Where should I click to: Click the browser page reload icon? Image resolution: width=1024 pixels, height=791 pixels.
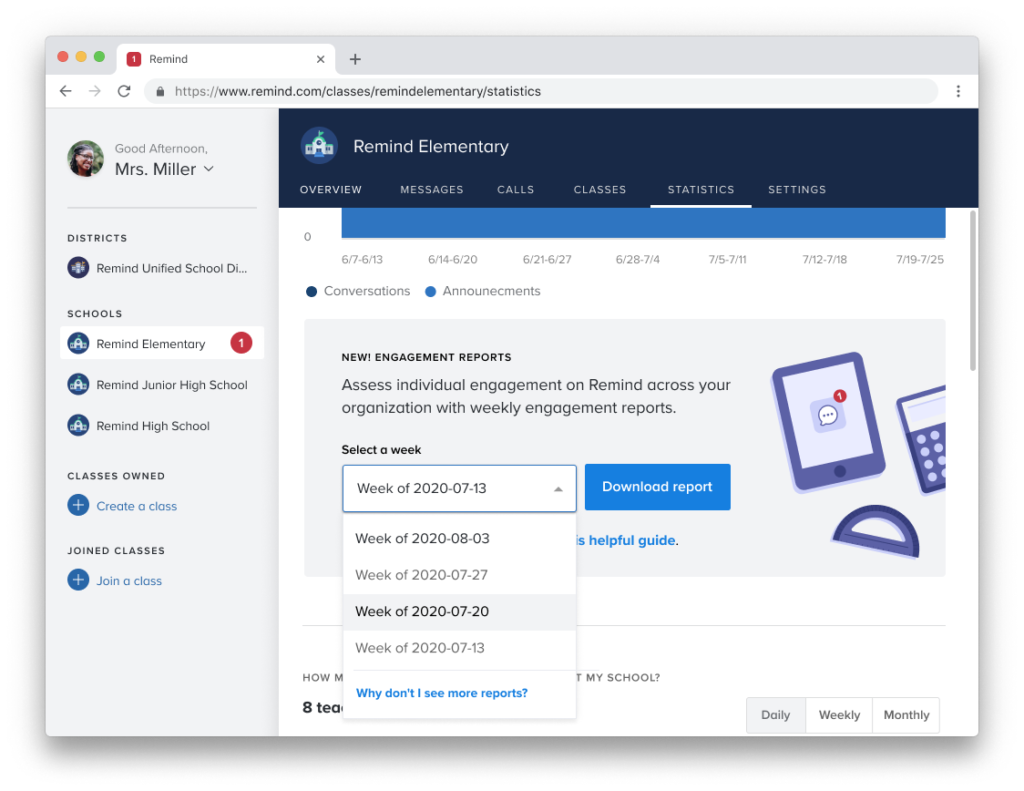click(123, 90)
